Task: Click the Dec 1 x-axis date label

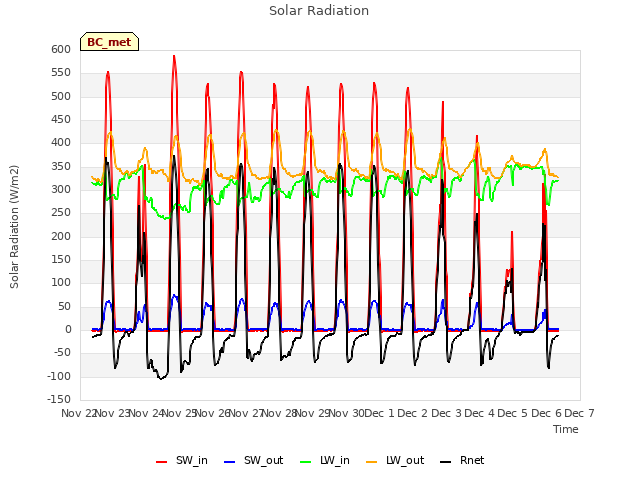Action: pyautogui.click(x=379, y=413)
